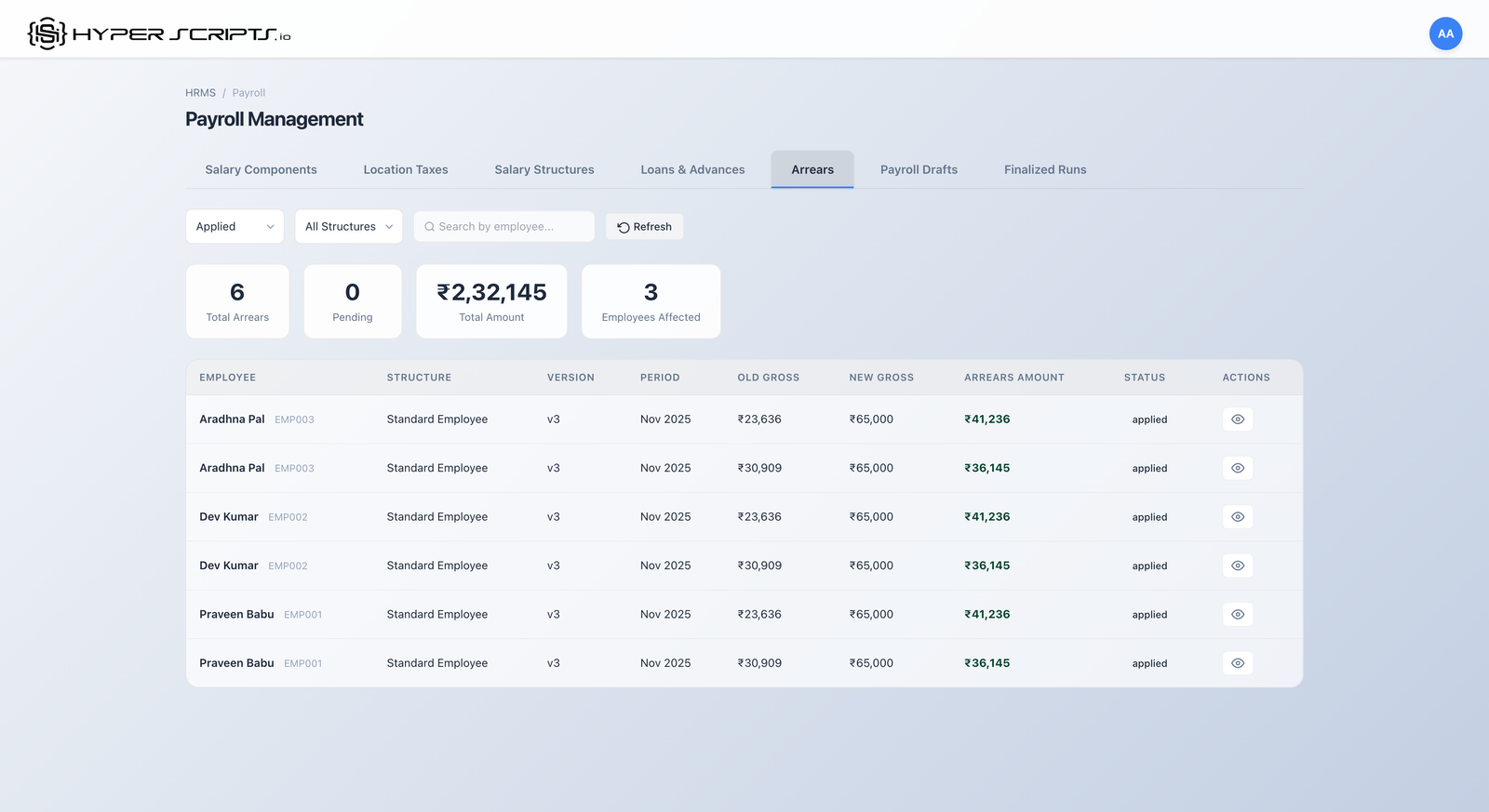The width and height of the screenshot is (1489, 812).
Task: Expand the Applied status filter dropdown
Action: (235, 227)
